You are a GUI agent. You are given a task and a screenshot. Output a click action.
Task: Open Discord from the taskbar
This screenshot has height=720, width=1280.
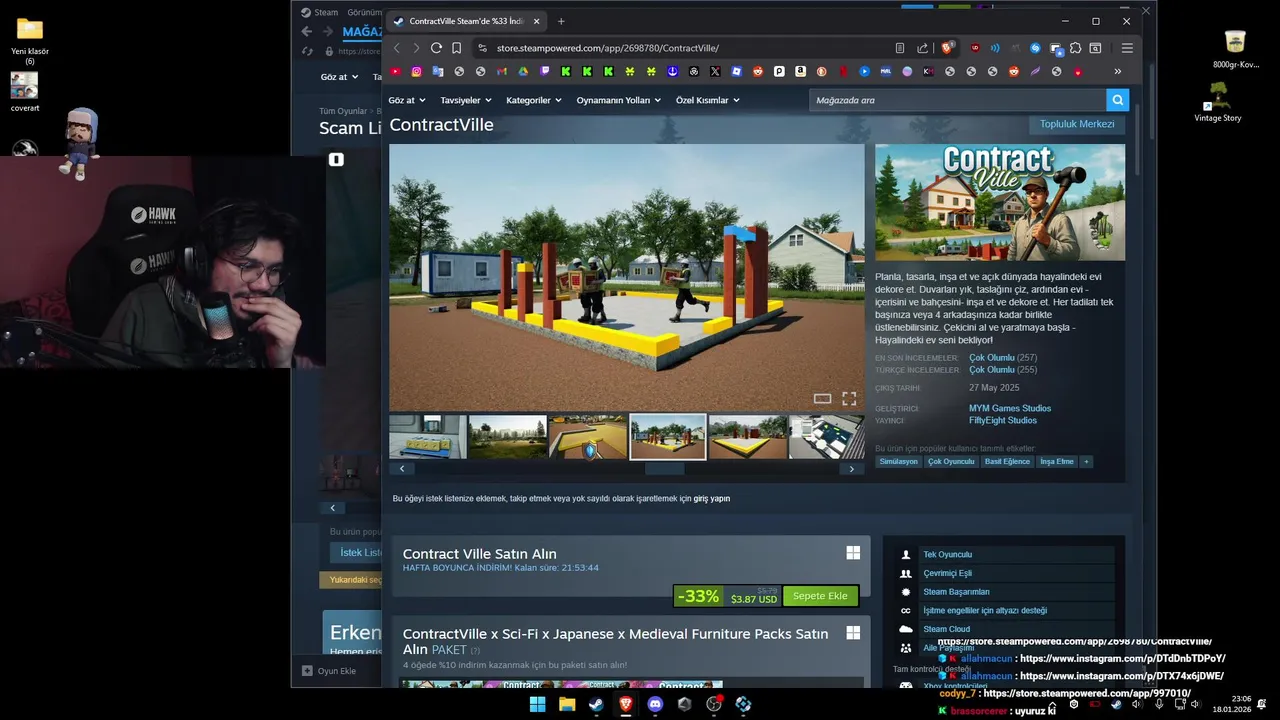point(655,704)
